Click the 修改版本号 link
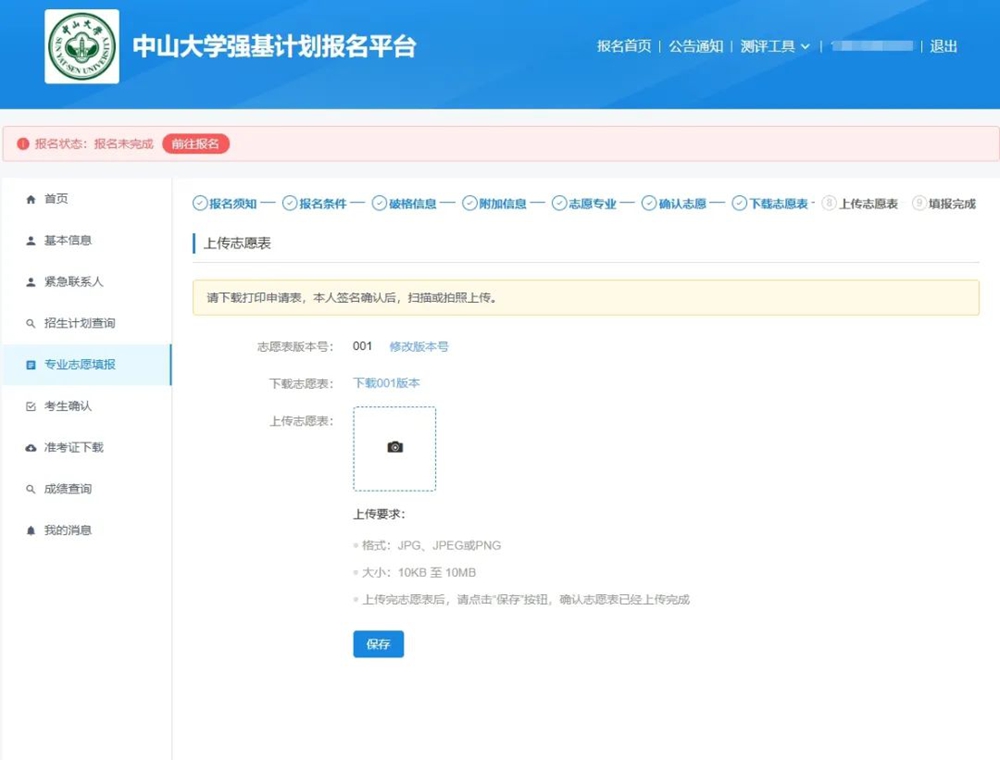The height and width of the screenshot is (760, 1000). [x=419, y=347]
